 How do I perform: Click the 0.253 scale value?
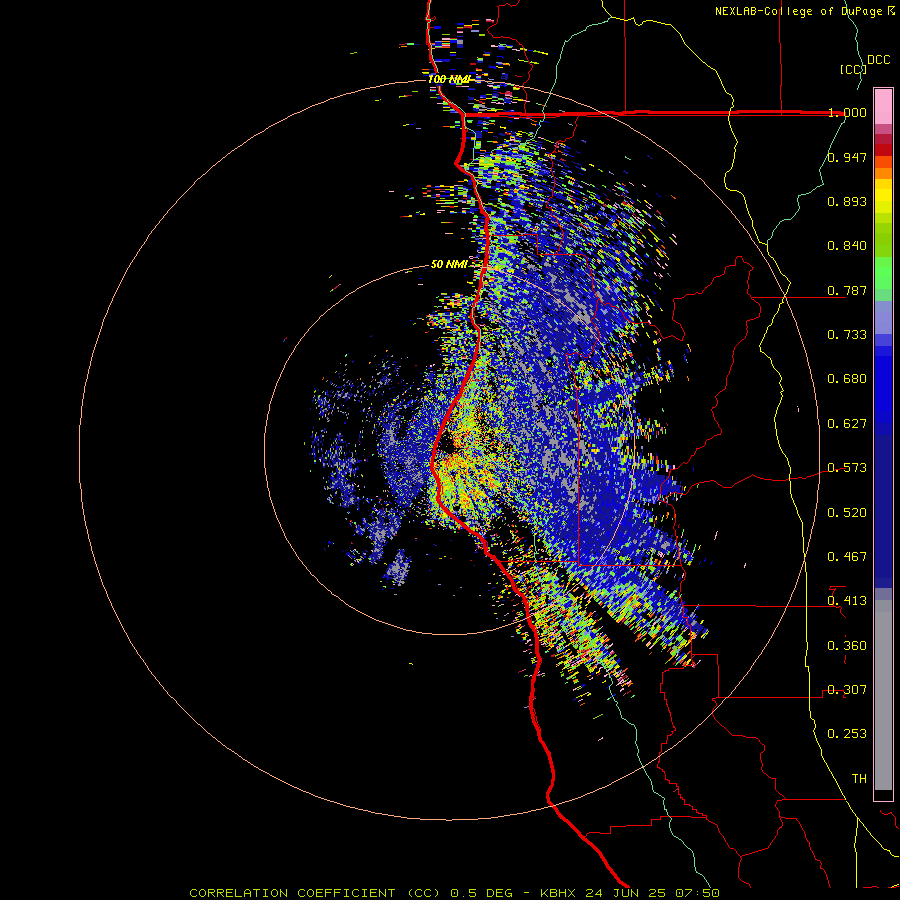coord(847,734)
